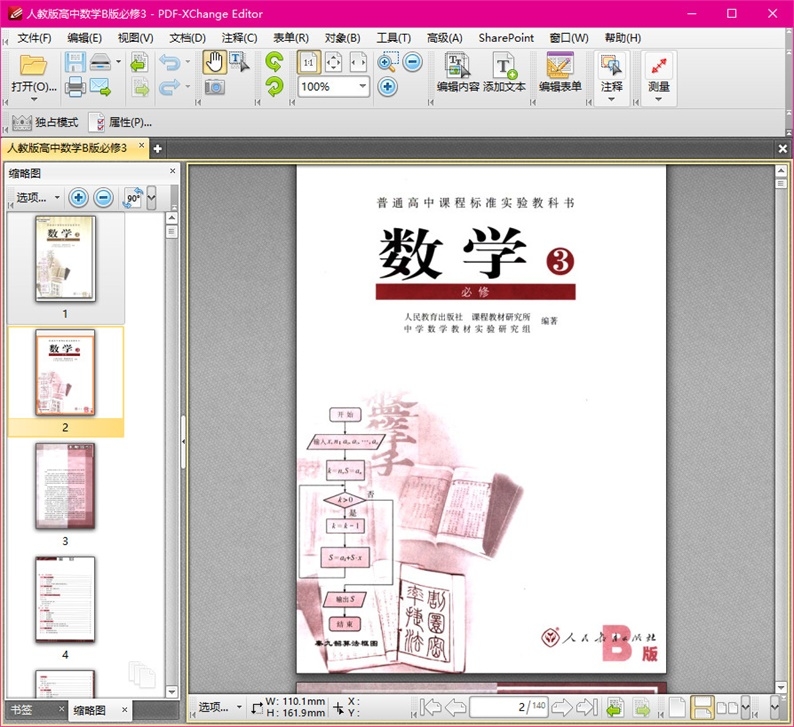Go to the last page
This screenshot has width=794, height=727.
pyautogui.click(x=587, y=707)
